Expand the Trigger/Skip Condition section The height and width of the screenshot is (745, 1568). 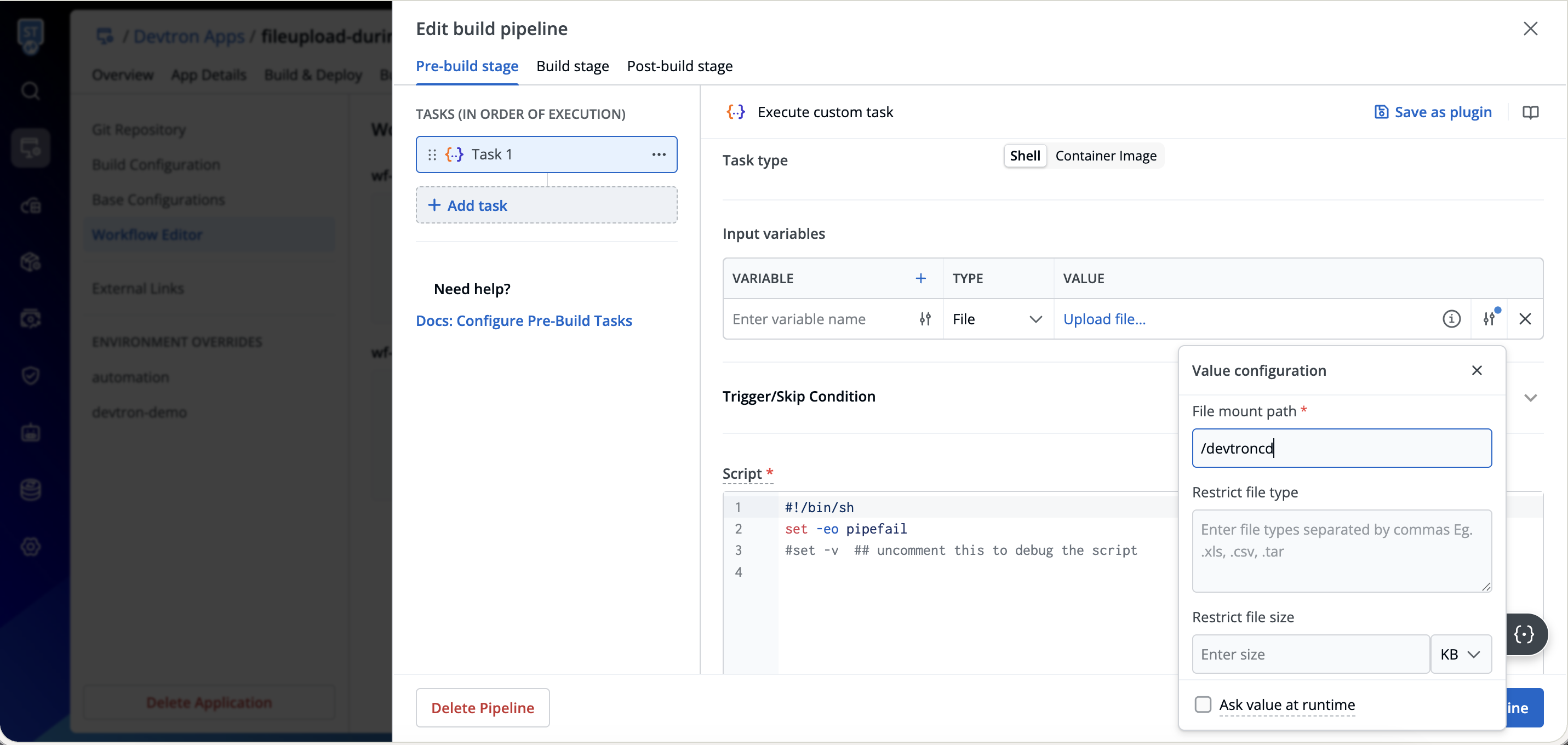[x=1530, y=398]
